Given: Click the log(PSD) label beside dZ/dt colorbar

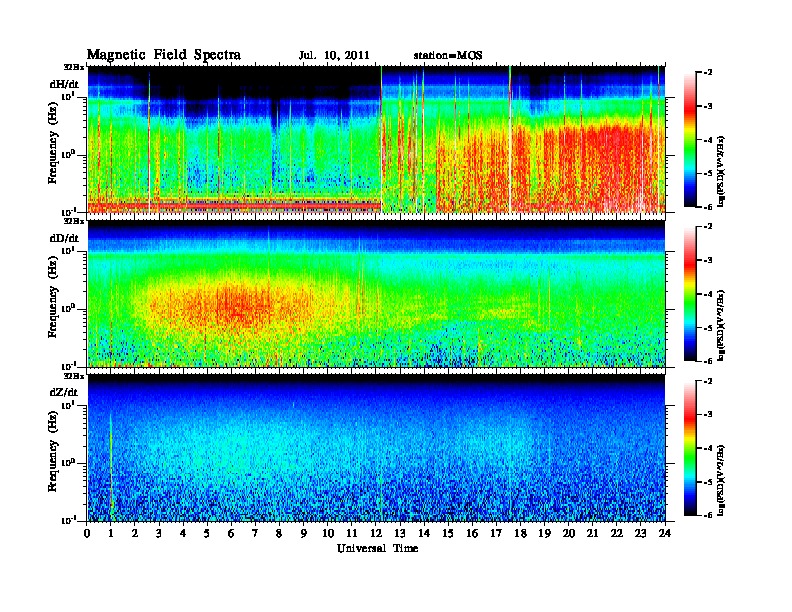Looking at the screenshot, I should click(721, 480).
